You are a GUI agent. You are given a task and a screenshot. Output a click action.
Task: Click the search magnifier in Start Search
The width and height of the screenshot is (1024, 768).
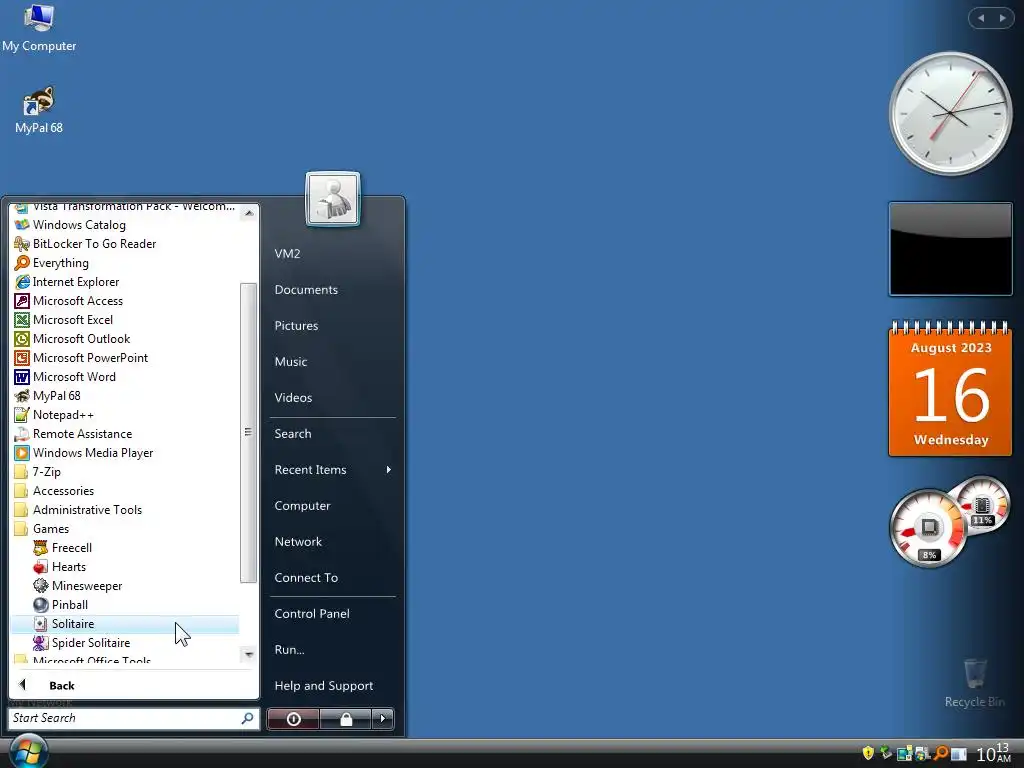pos(248,718)
